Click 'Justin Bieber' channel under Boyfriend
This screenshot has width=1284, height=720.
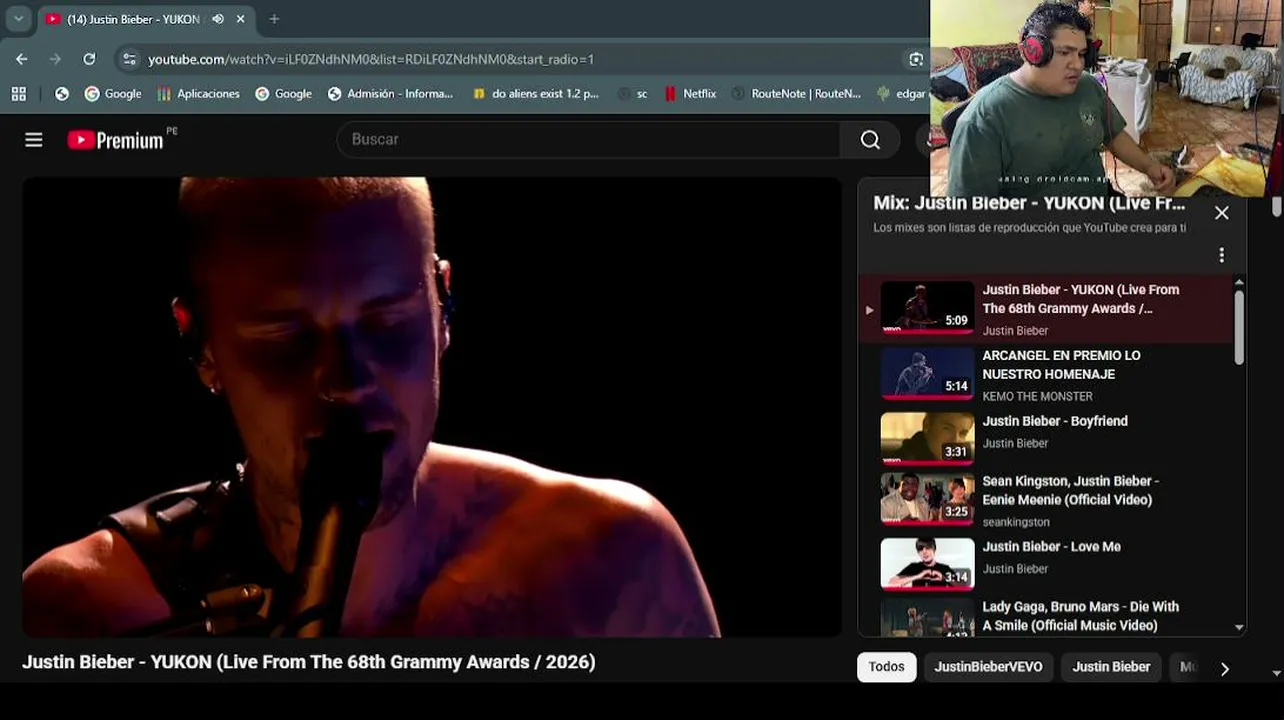(x=1015, y=443)
